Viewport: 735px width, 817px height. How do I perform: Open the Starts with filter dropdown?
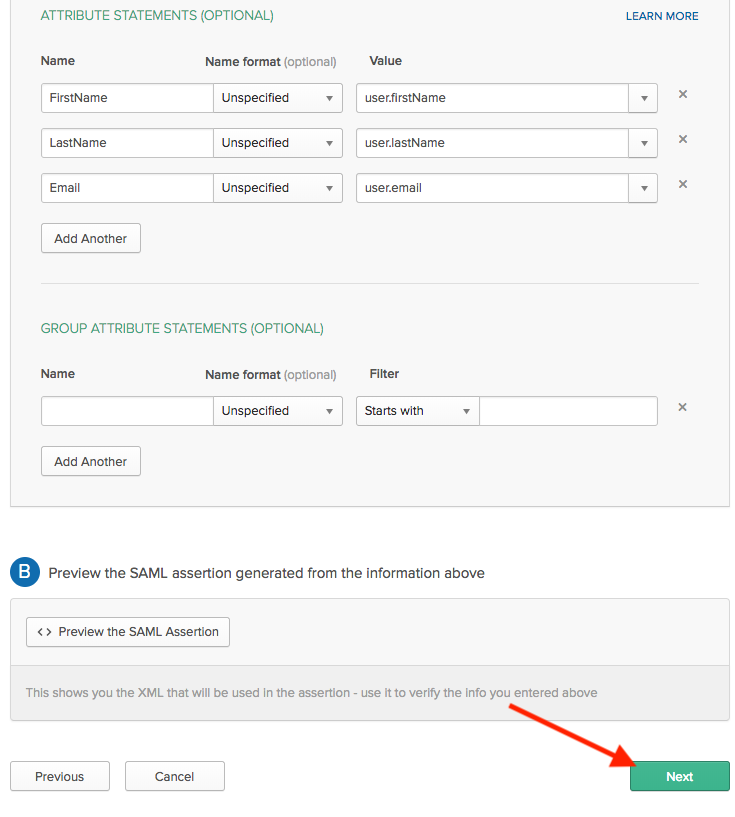click(x=417, y=411)
